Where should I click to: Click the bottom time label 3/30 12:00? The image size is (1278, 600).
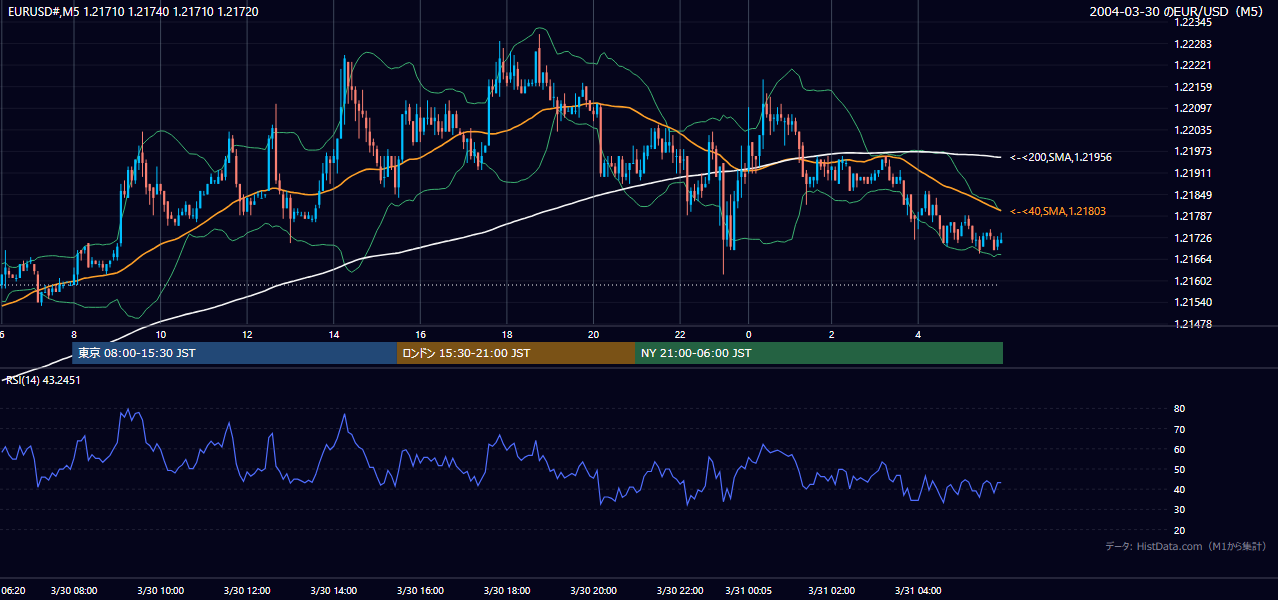(247, 591)
